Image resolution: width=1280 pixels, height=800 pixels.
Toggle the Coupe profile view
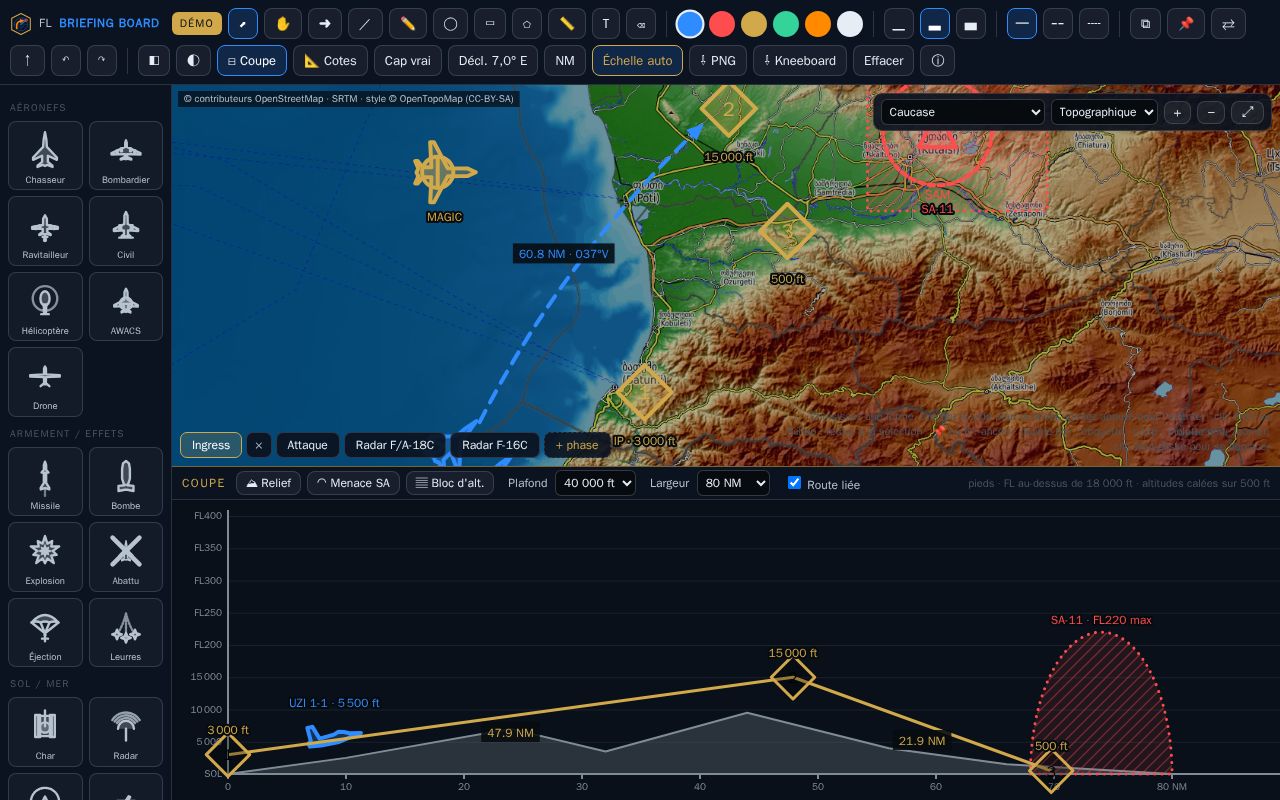pyautogui.click(x=252, y=60)
